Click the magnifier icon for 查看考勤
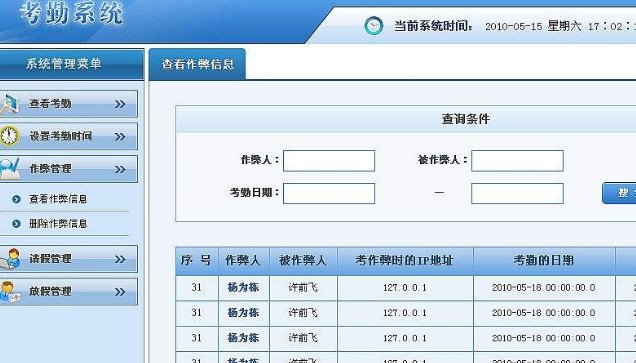 pos(9,104)
